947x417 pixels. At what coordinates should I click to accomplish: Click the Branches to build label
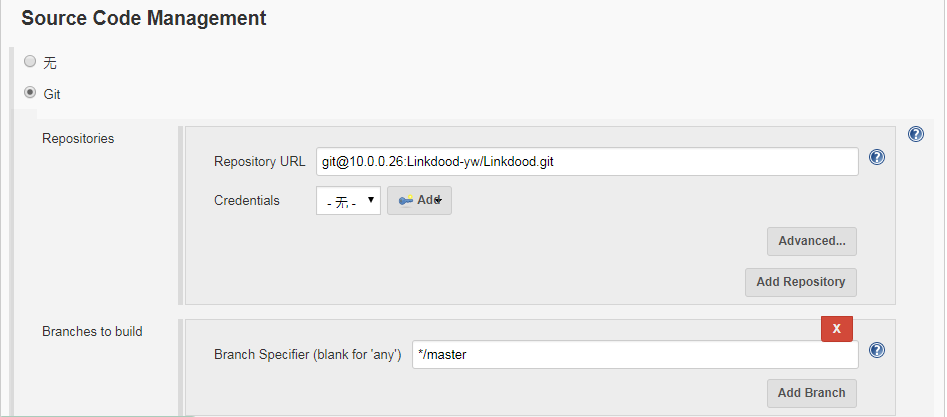click(x=92, y=331)
